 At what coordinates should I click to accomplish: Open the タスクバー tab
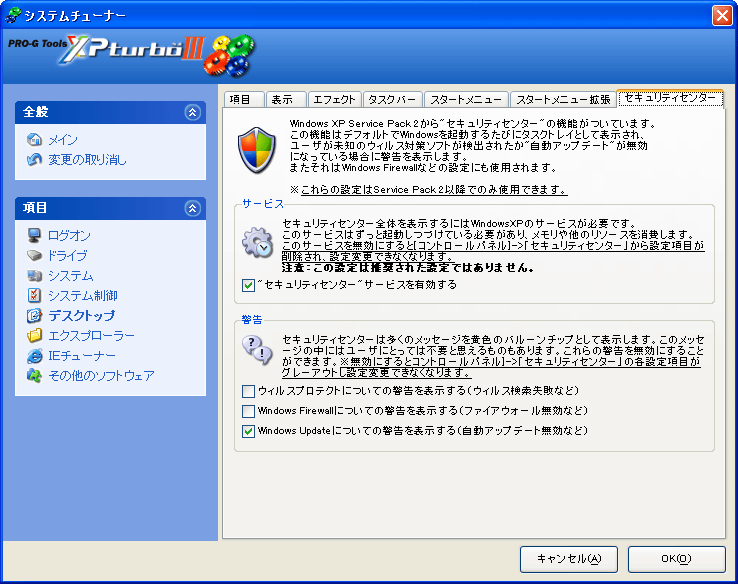(393, 100)
